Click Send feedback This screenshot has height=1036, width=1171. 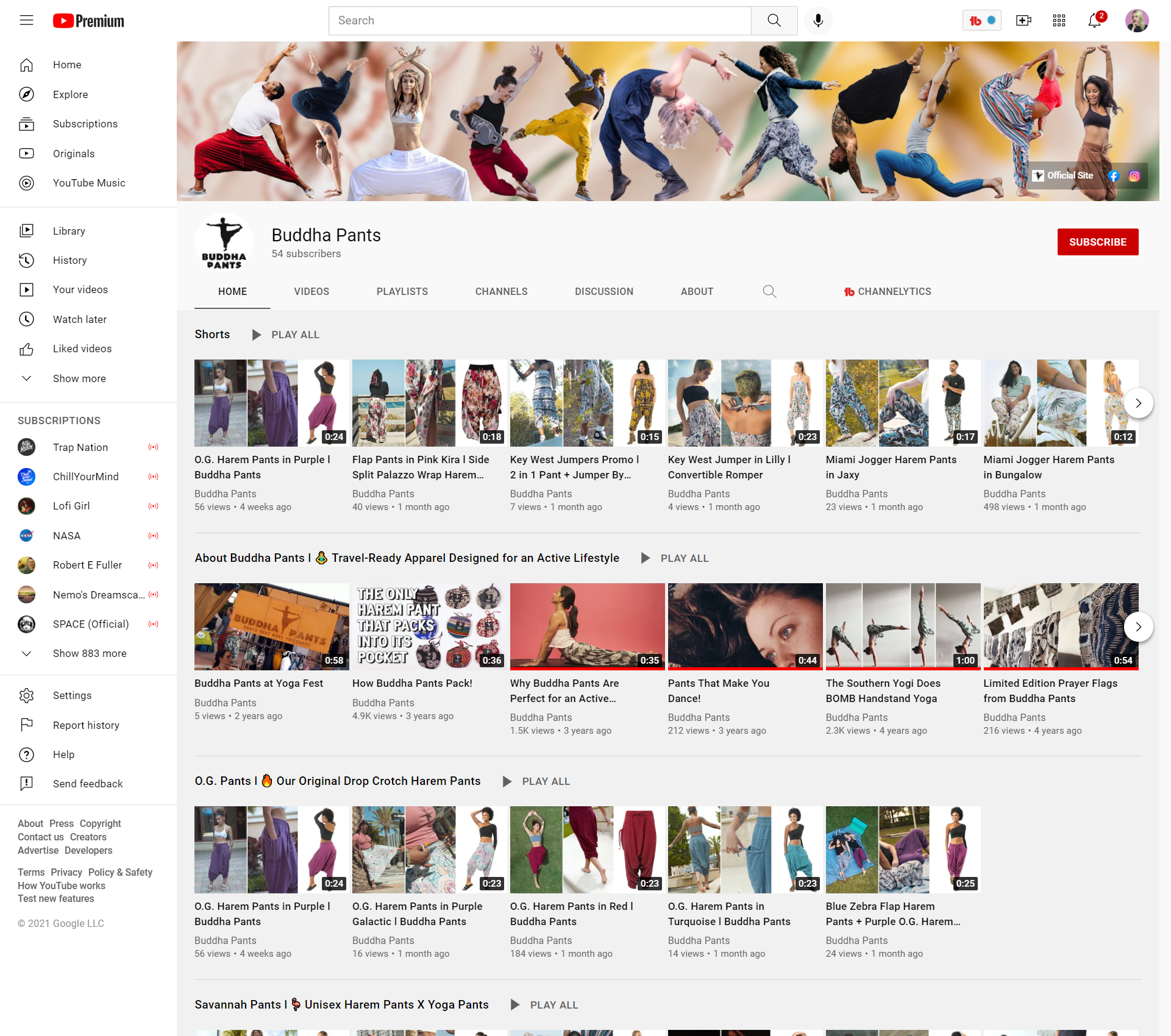click(88, 784)
